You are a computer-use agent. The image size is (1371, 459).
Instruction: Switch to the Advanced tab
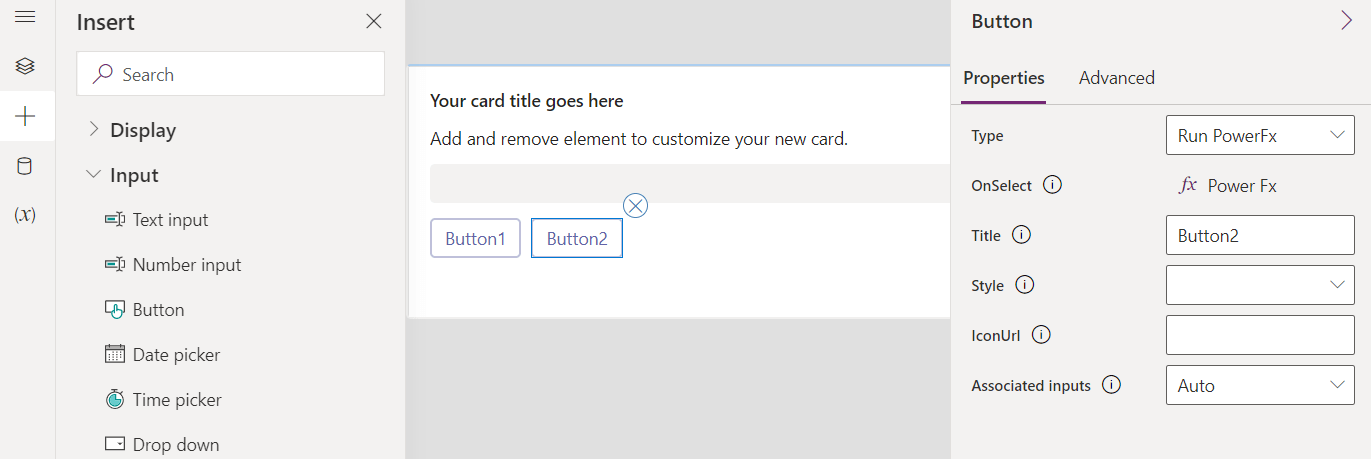pos(1116,78)
